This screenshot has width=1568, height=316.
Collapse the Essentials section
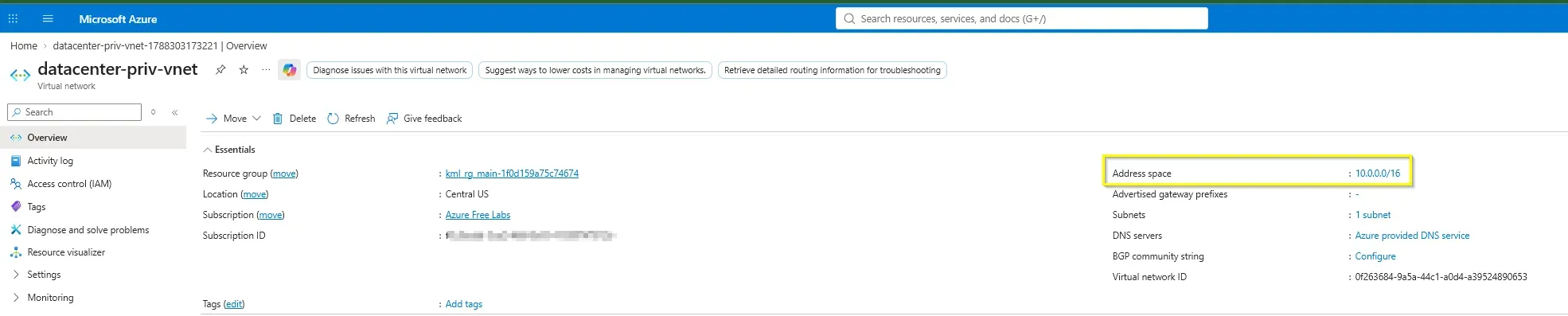click(229, 150)
